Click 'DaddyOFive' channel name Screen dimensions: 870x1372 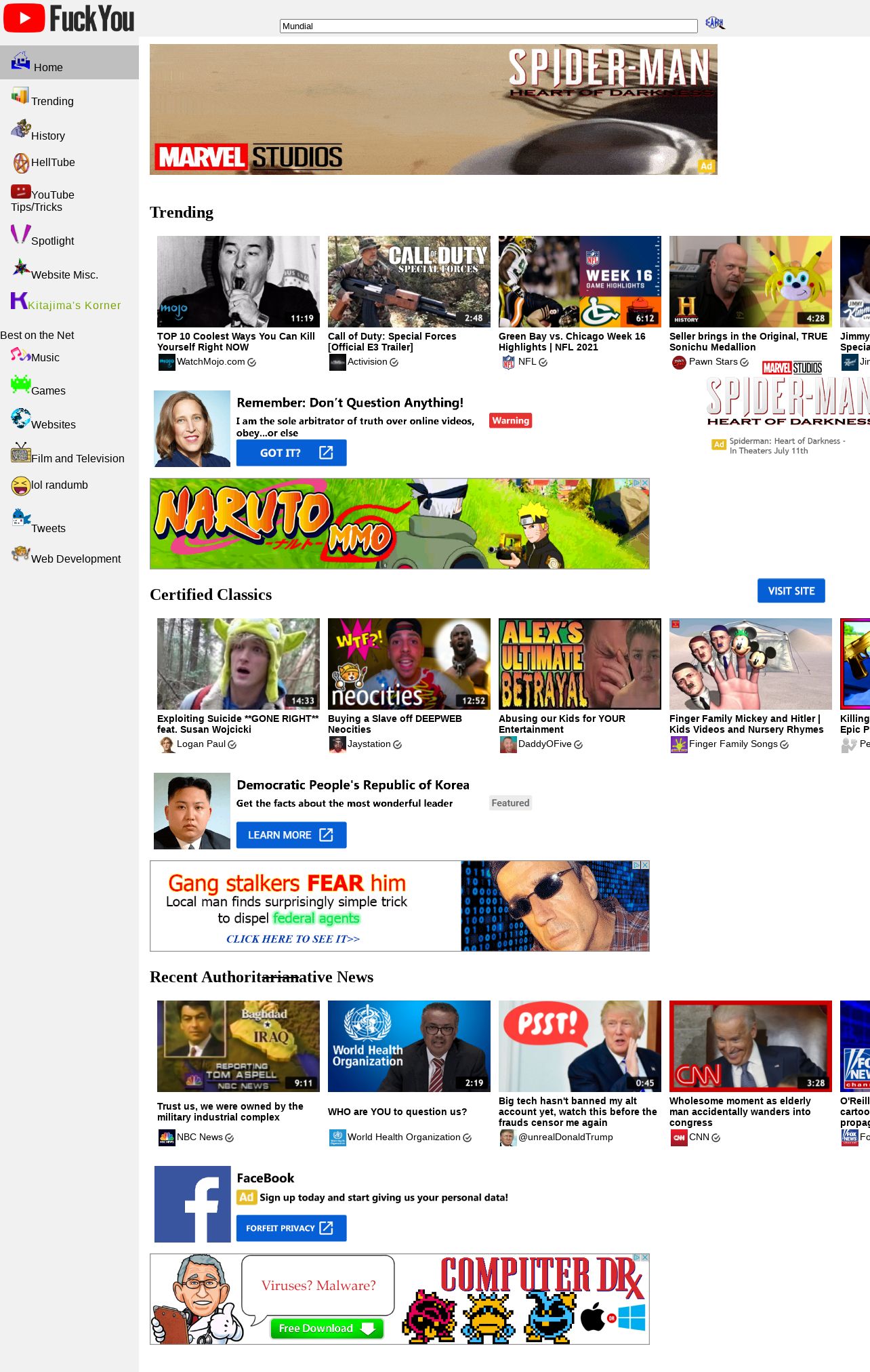click(545, 744)
